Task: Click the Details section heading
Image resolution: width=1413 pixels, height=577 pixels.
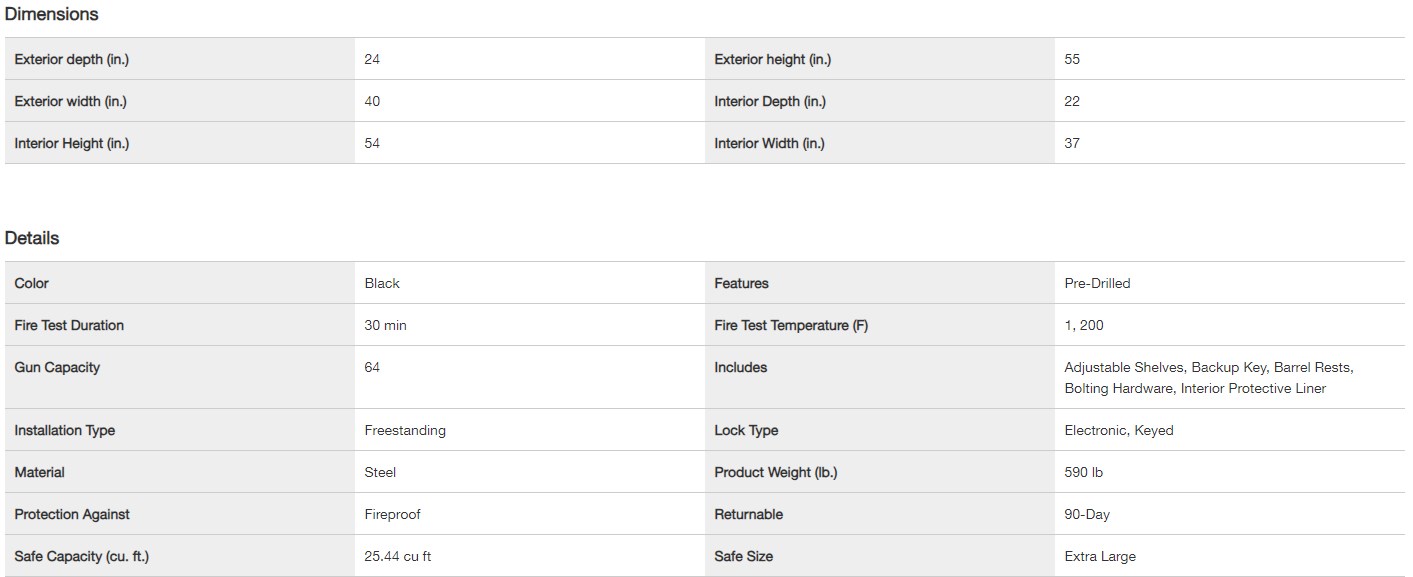Action: [32, 238]
